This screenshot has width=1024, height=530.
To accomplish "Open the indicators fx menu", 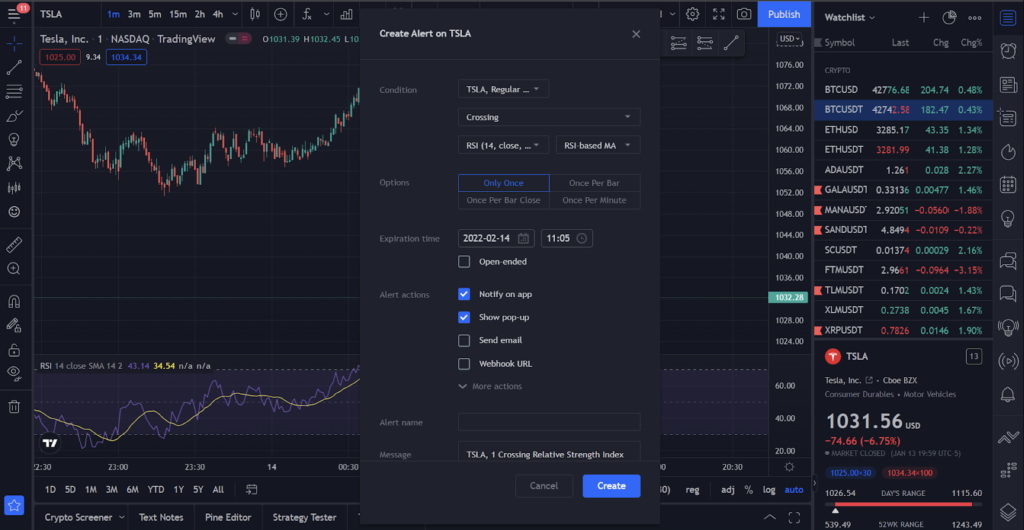I will click(307, 14).
